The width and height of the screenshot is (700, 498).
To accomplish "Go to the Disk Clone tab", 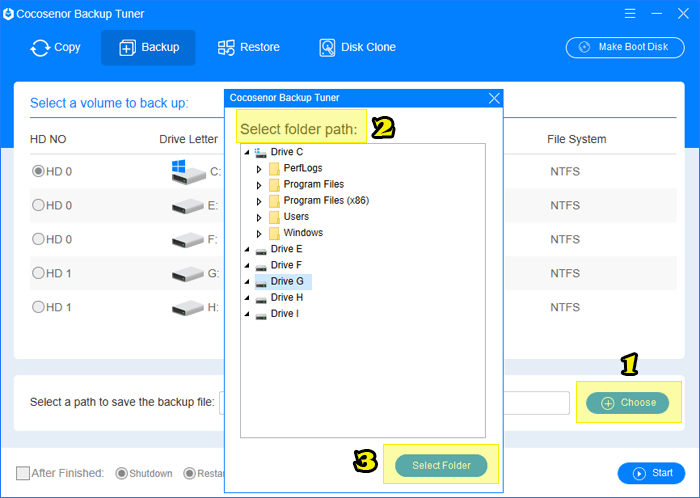I will tap(358, 47).
